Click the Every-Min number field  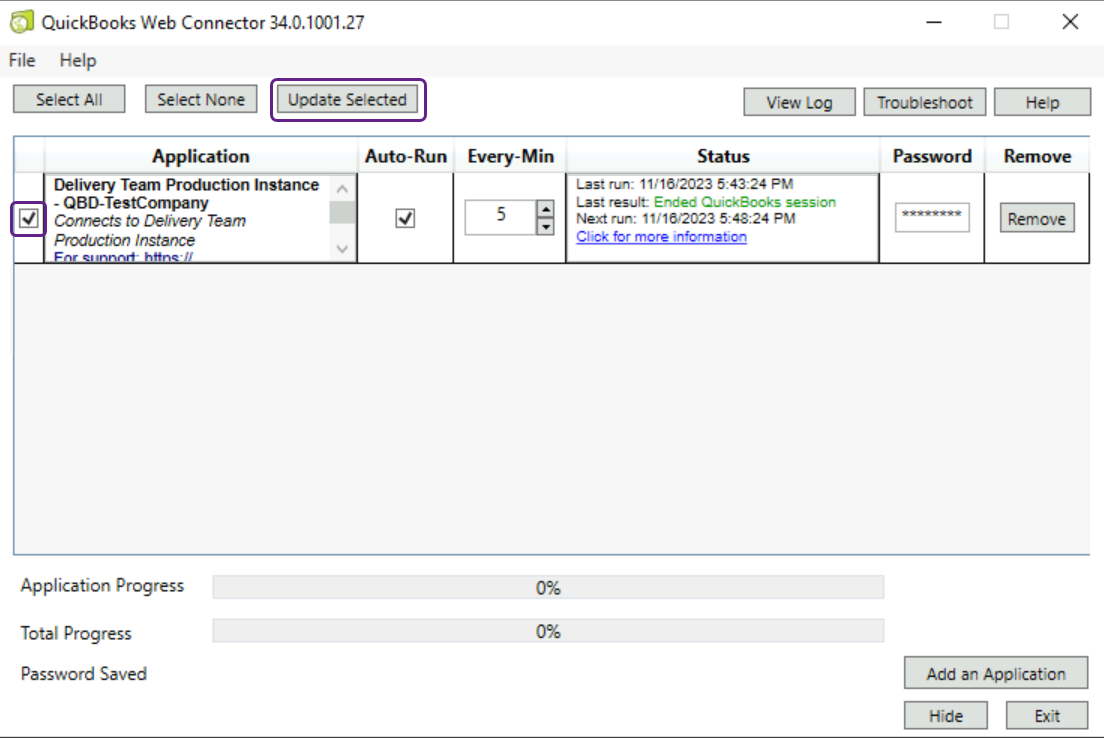pos(501,217)
